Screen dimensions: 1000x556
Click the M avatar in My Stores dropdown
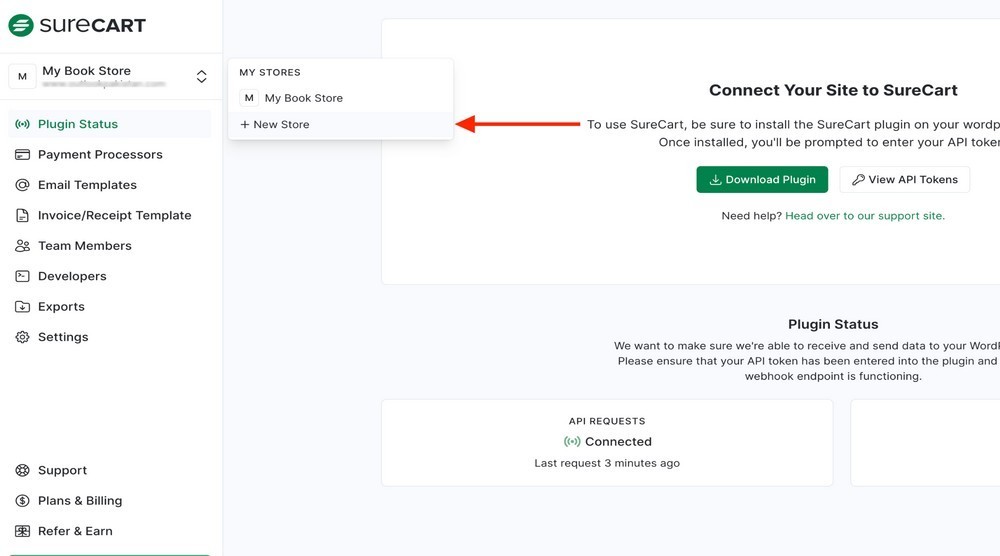tap(249, 98)
